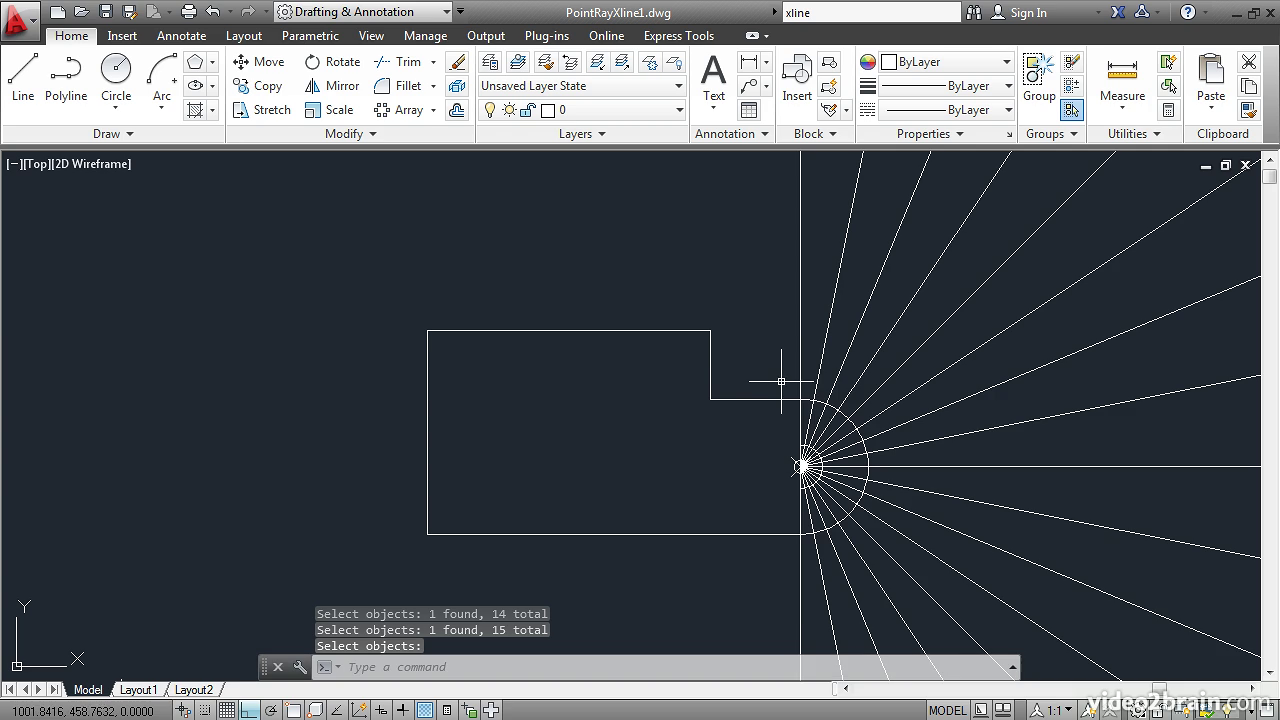Click the Measure tool
The height and width of the screenshot is (720, 1280).
click(x=1122, y=78)
